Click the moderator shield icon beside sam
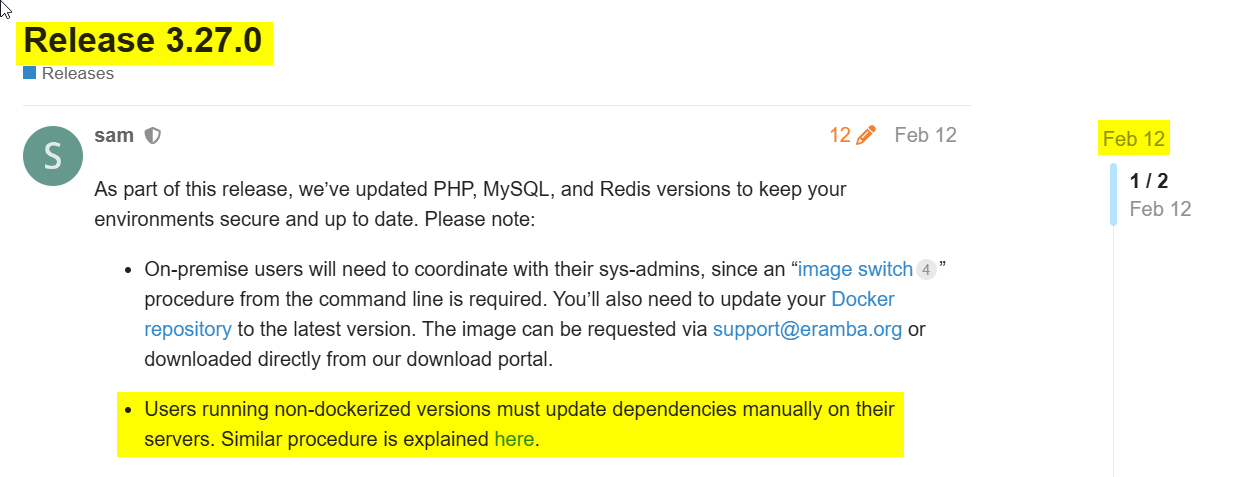 153,135
